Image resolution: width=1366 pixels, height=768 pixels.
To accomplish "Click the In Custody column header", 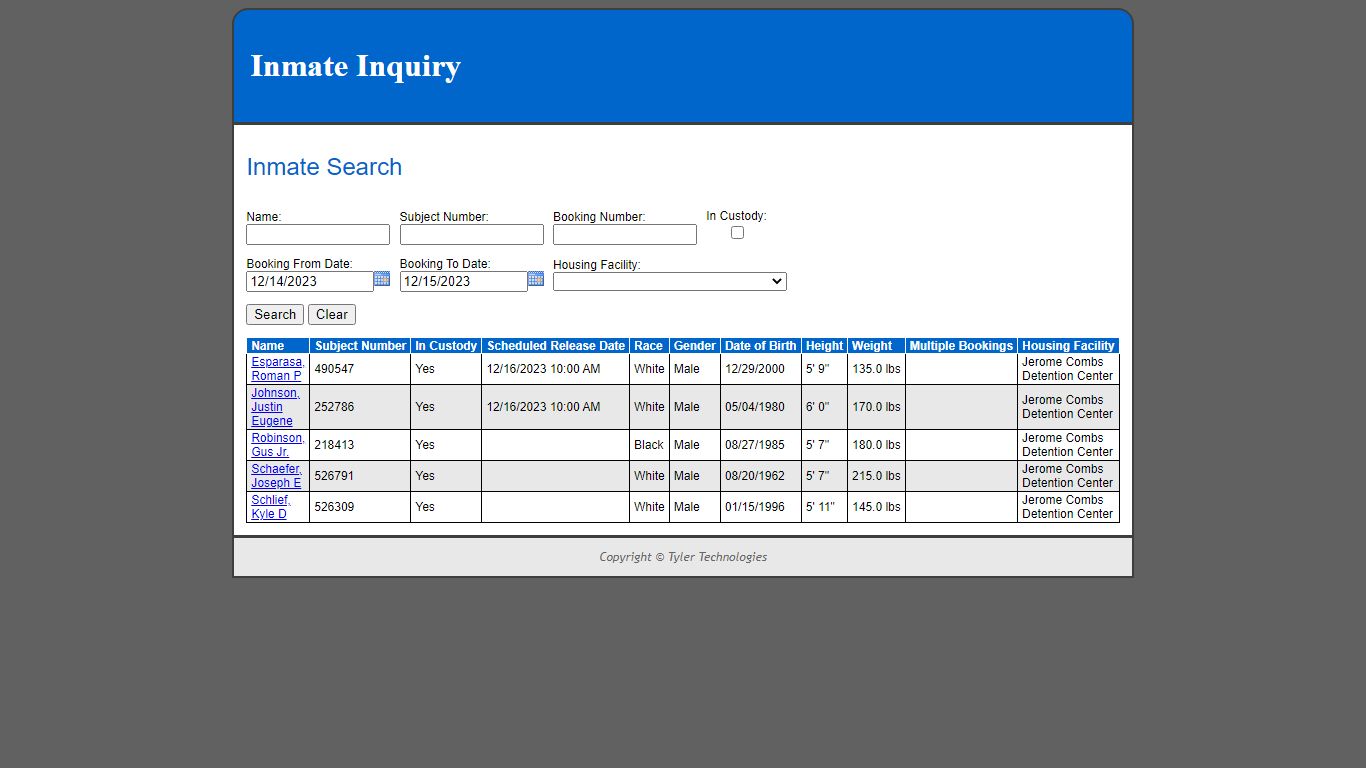I will 446,346.
